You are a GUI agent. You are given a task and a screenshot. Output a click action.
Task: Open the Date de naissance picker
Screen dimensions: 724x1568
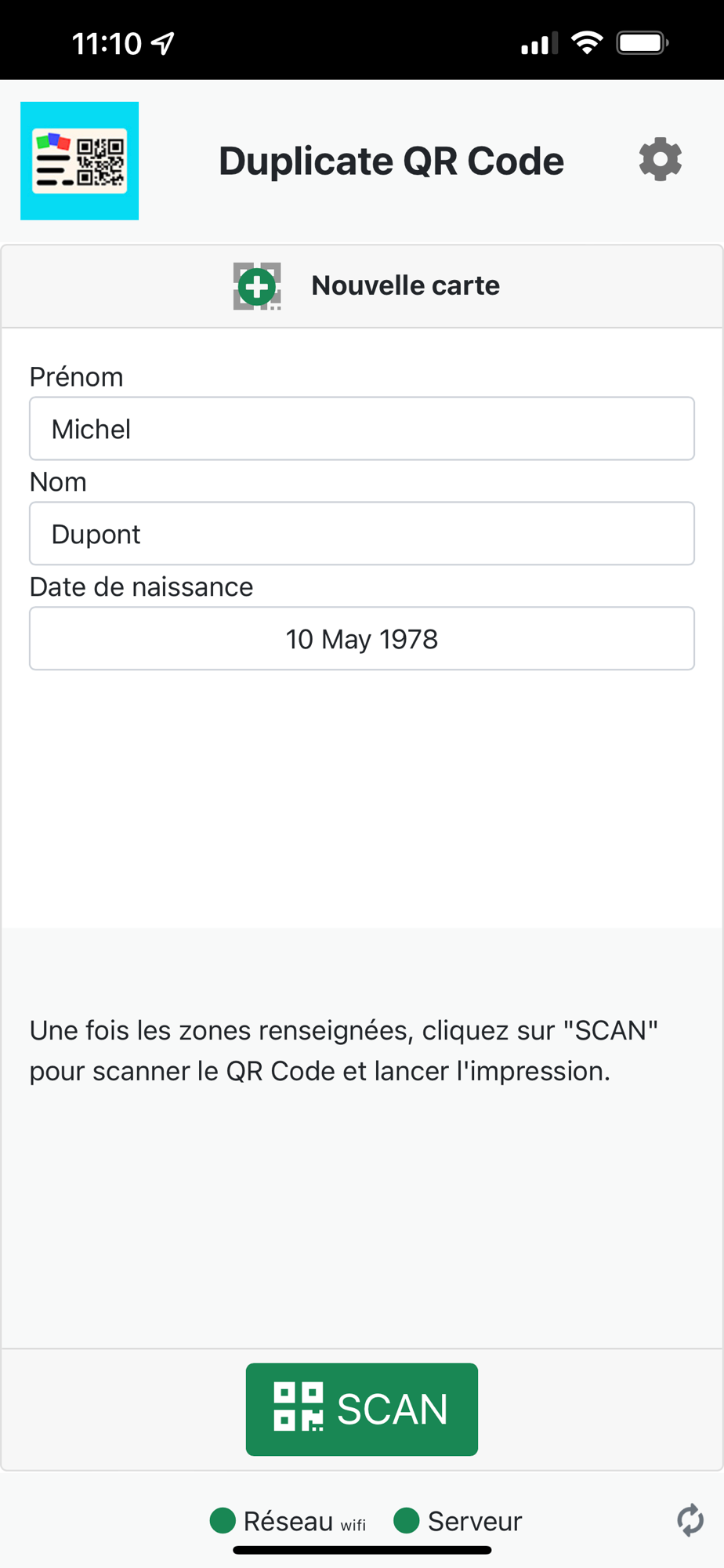point(362,639)
